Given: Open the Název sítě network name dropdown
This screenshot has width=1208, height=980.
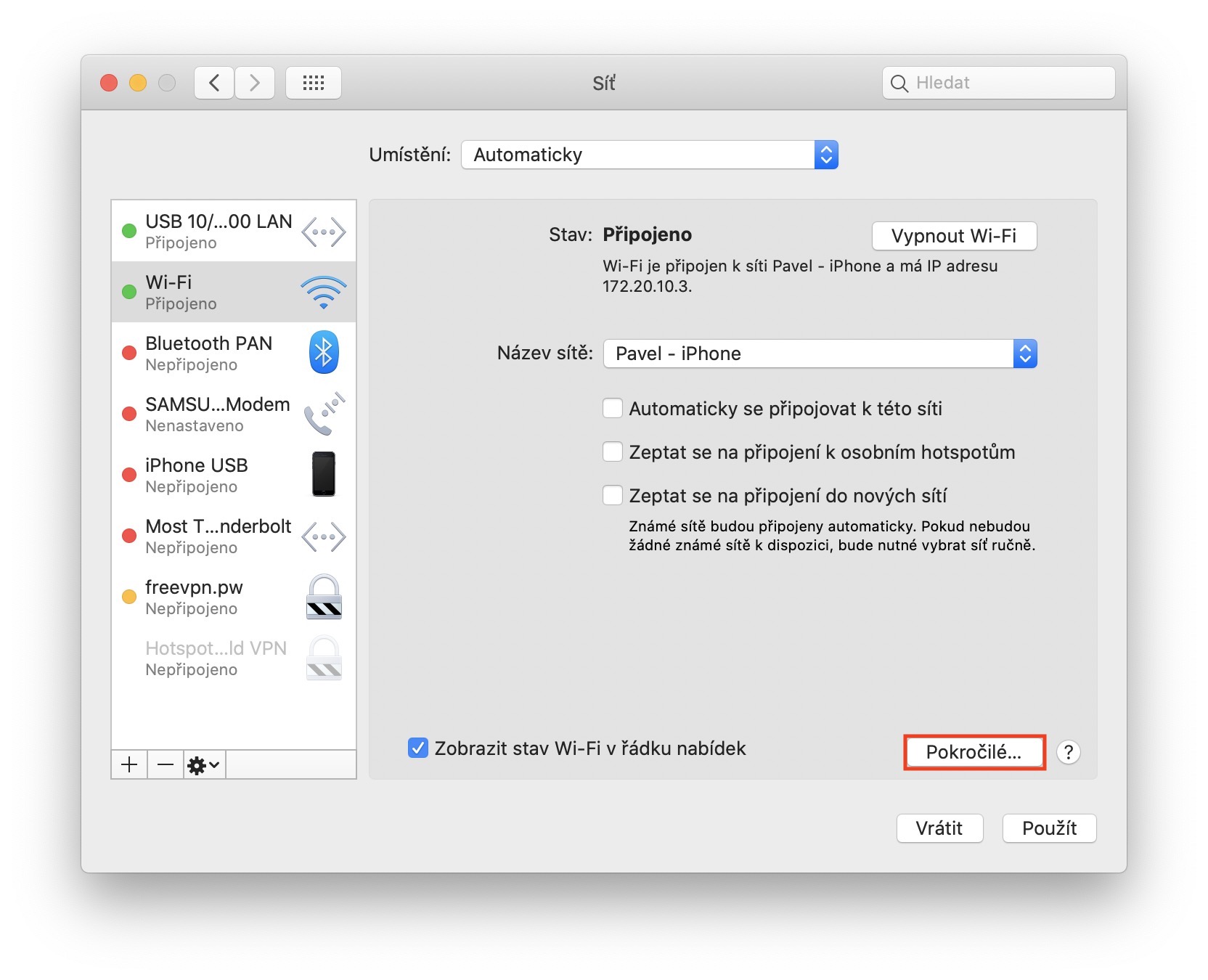Looking at the screenshot, I should point(820,354).
